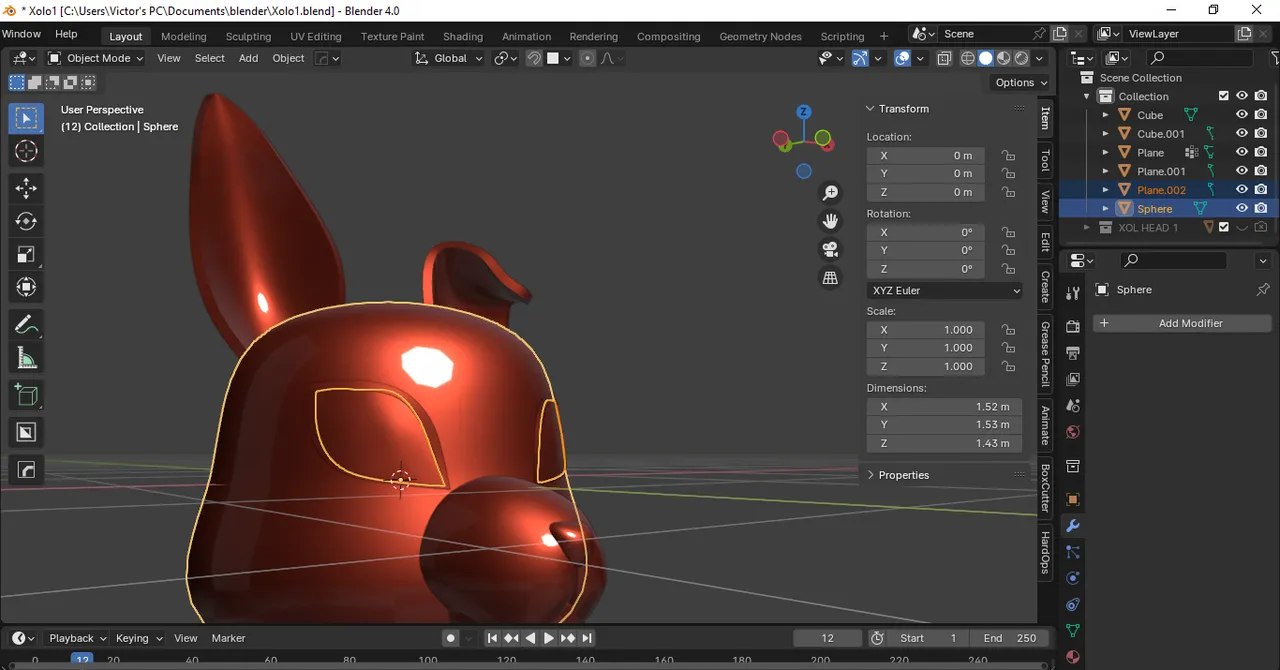The width and height of the screenshot is (1280, 670).
Task: Open the Object Constraints properties tab
Action: (x=1073, y=605)
